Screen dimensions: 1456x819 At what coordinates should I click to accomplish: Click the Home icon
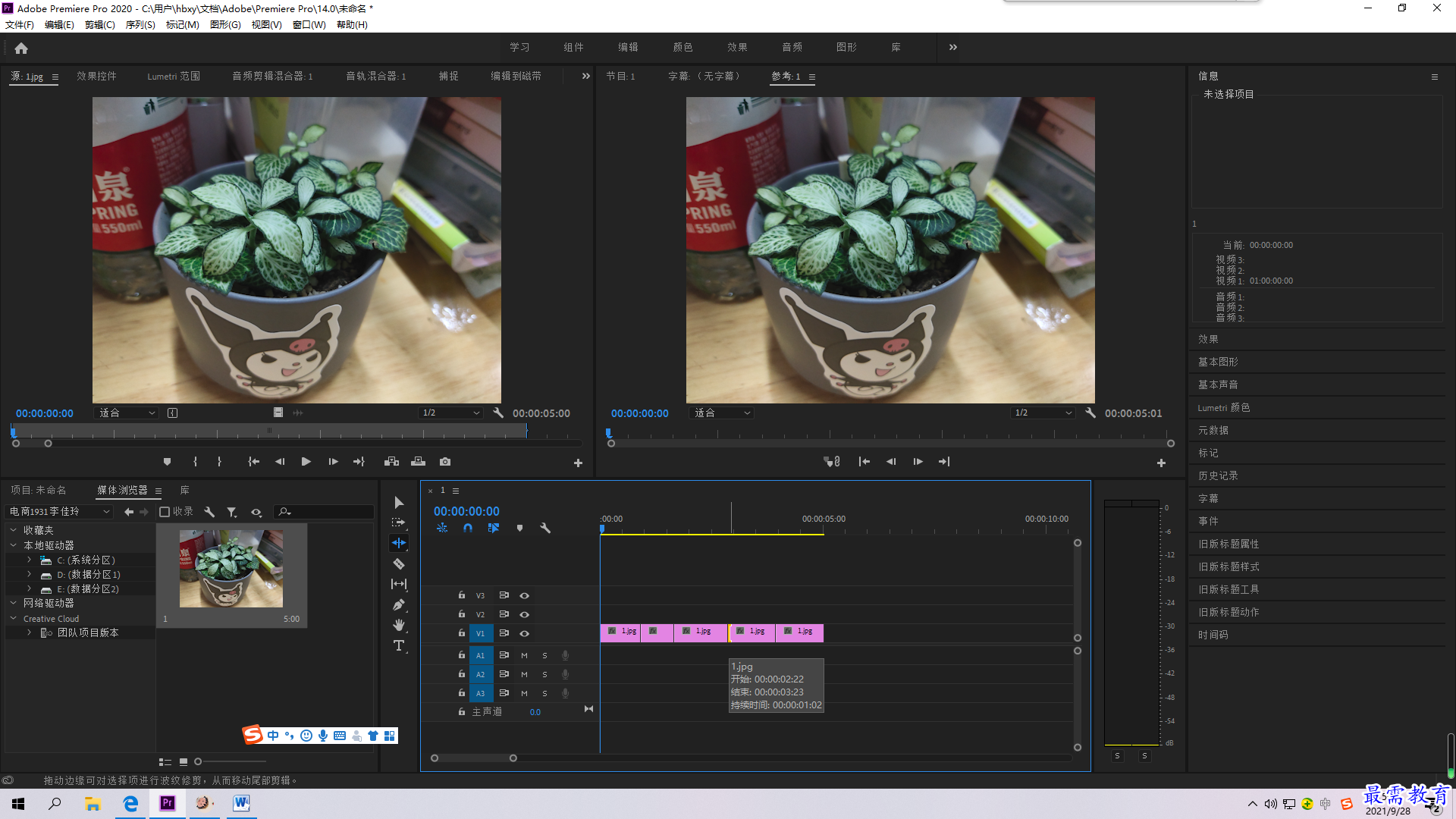click(x=21, y=48)
